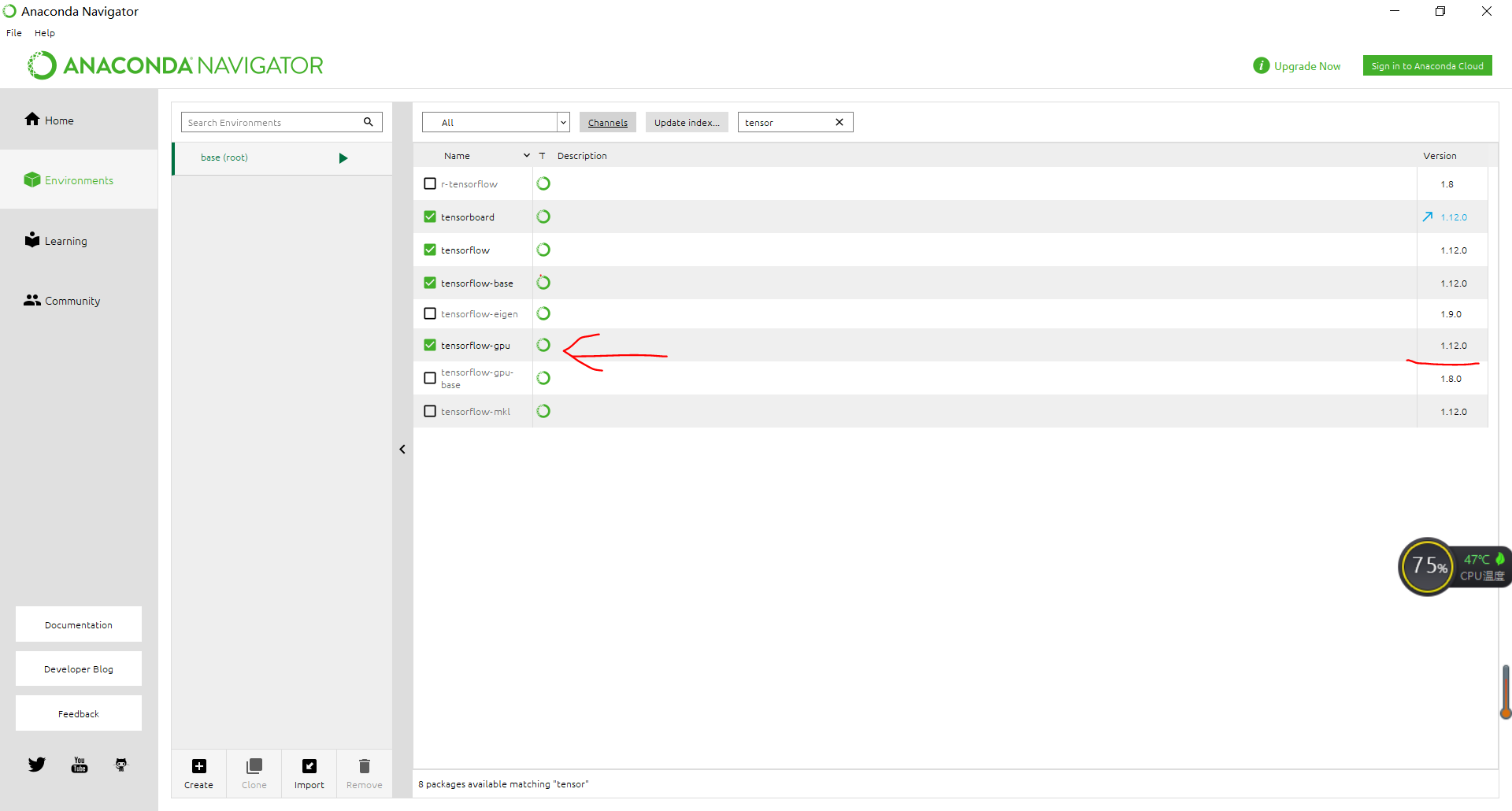
Task: Check the tensorflow-gpu-base checkbox
Action: tap(430, 378)
